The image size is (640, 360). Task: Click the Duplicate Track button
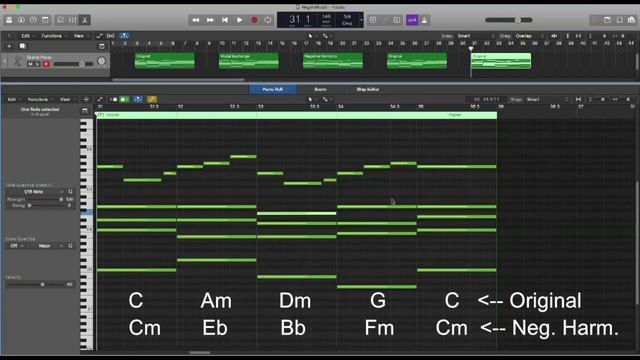22,46
